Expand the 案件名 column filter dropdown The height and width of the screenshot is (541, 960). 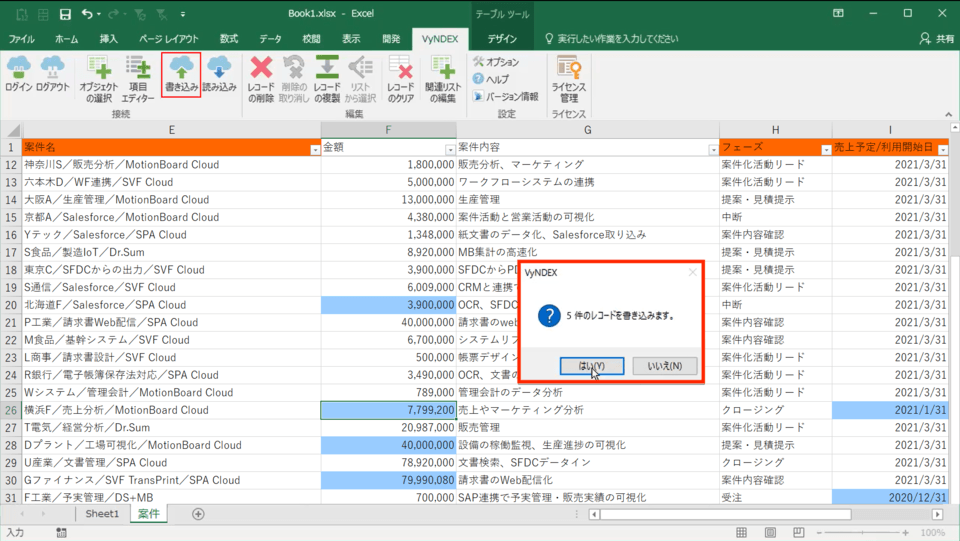coord(314,148)
